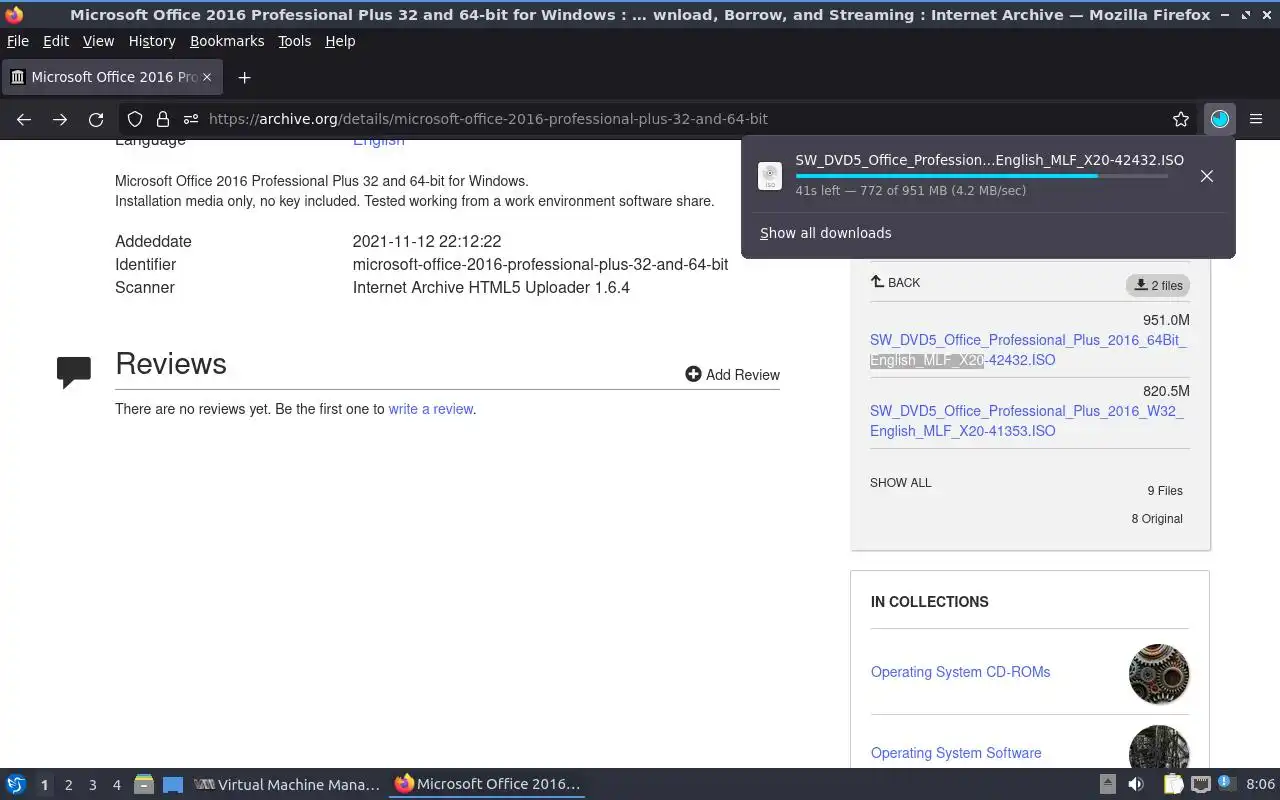Cancel the ISO download with X button
1280x800 pixels.
[x=1207, y=176]
